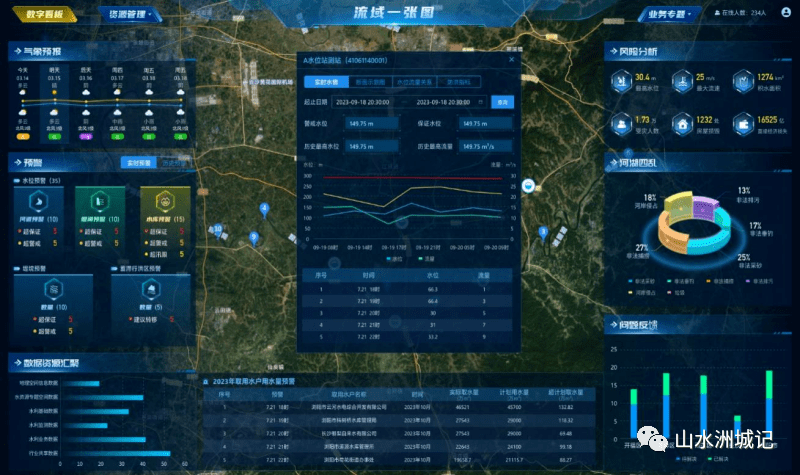Click 长沙鹤梨自来水有限公司 row in water-use table

click(399, 434)
